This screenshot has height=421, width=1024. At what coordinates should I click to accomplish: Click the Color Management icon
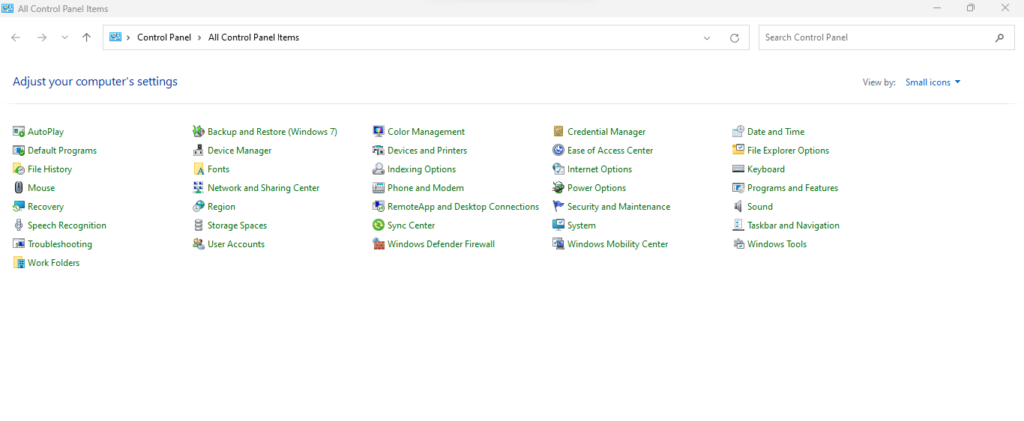point(378,132)
